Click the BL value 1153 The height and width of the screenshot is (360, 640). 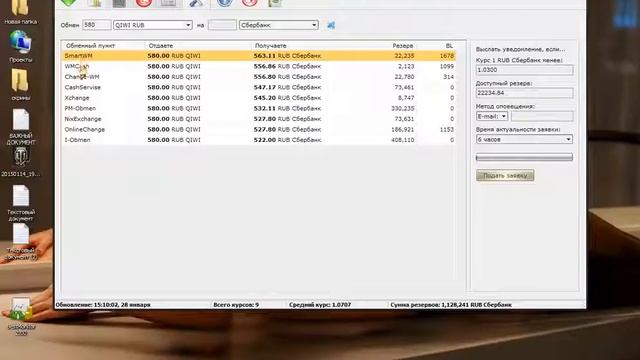point(447,129)
